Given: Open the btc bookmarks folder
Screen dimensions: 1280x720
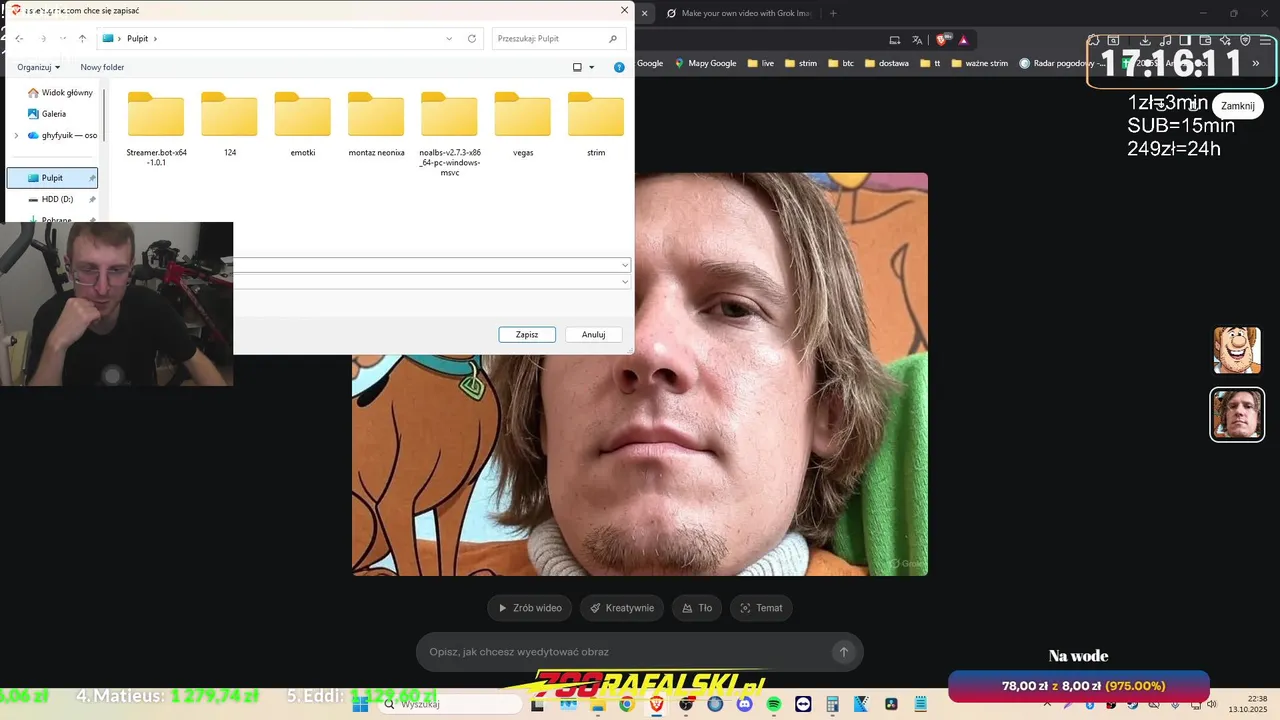Looking at the screenshot, I should (840, 63).
